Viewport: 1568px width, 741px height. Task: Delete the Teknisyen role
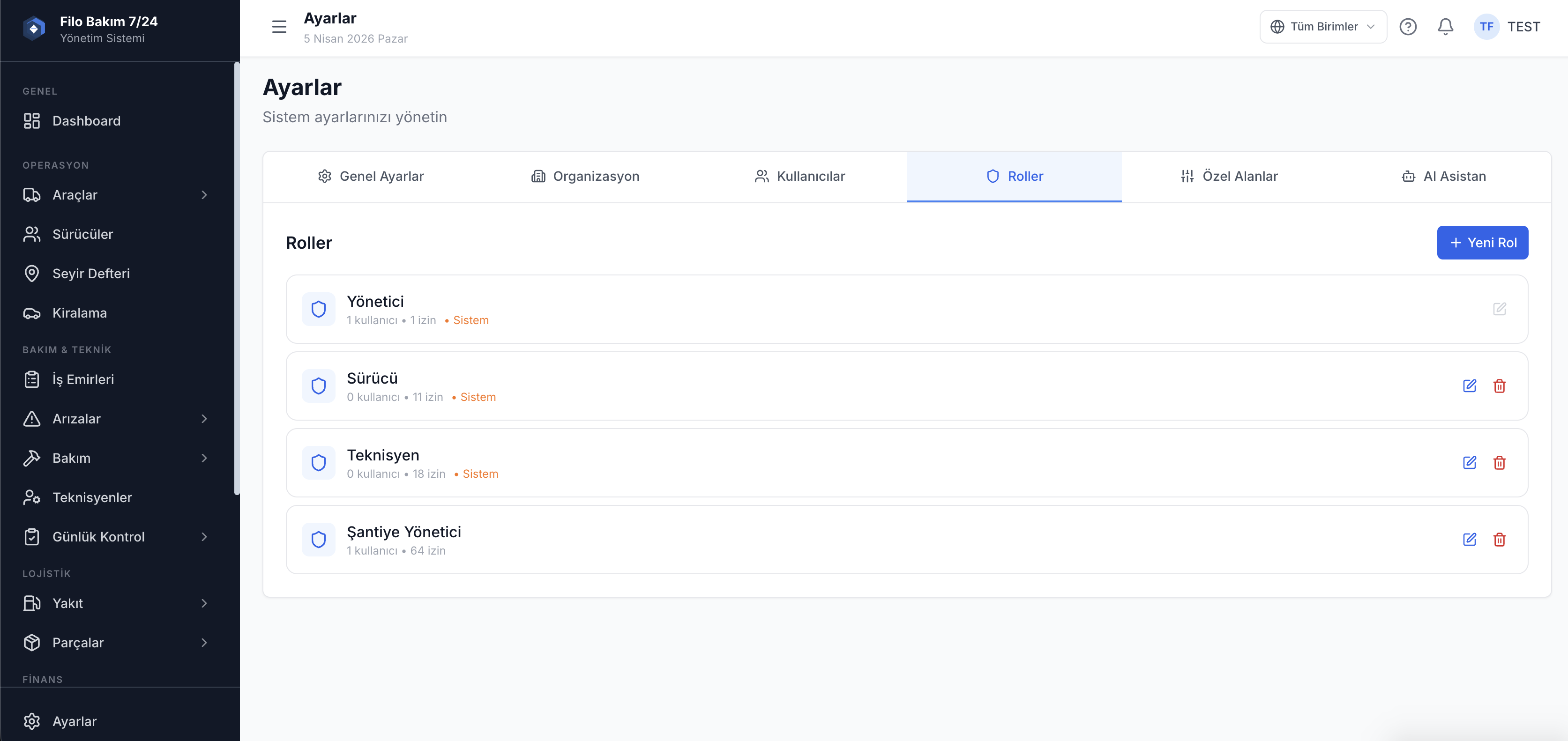1499,463
